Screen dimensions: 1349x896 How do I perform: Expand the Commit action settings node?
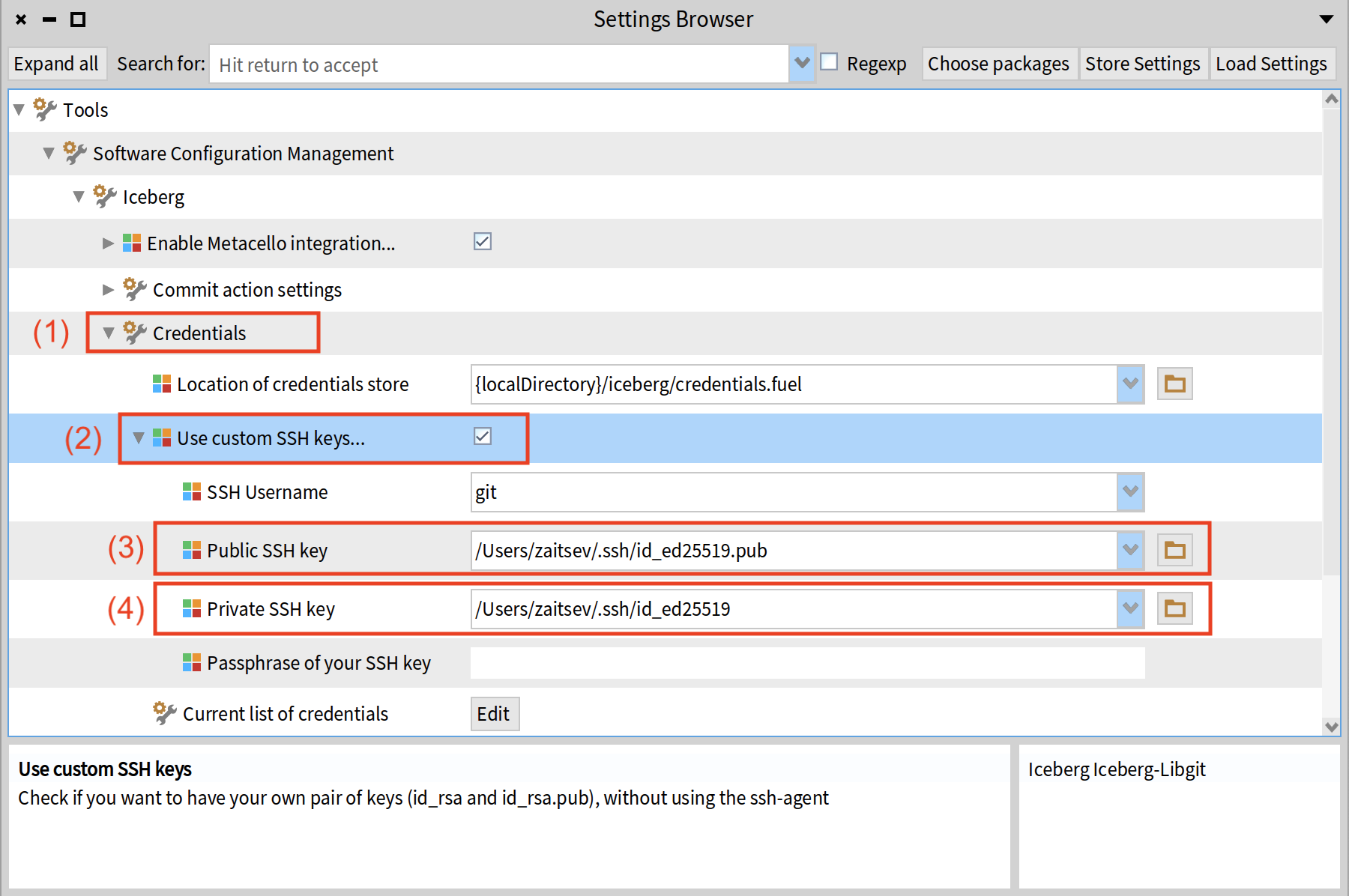point(109,290)
